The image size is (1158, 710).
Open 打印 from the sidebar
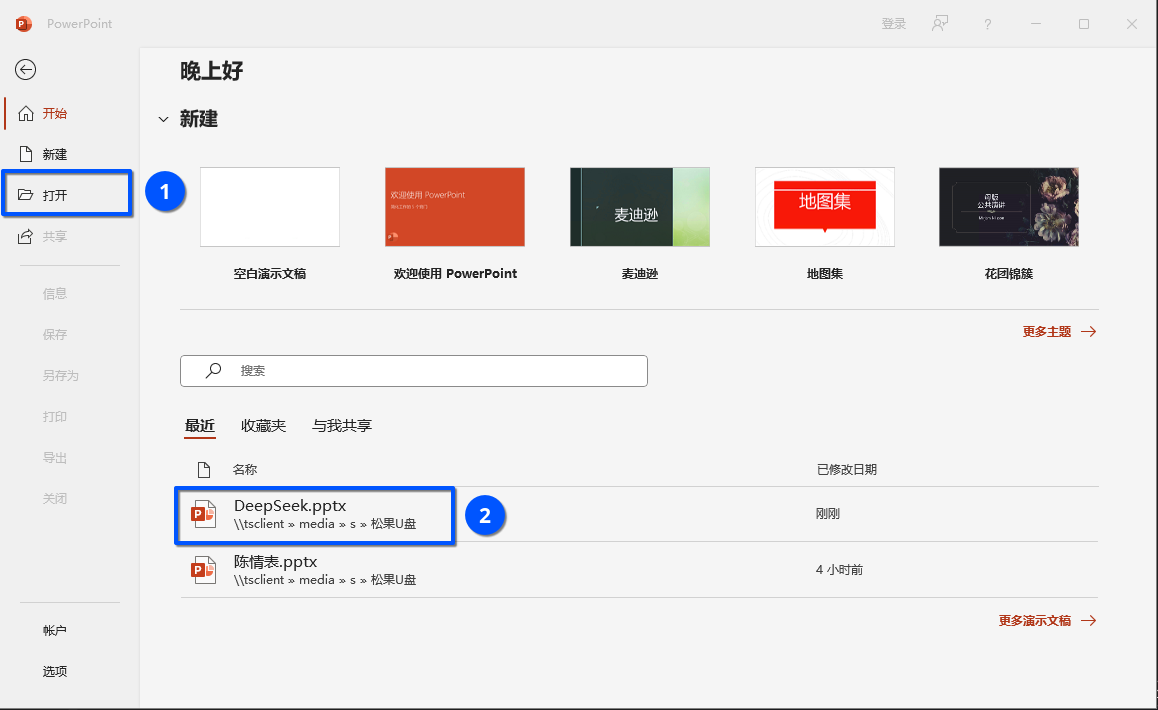55,417
